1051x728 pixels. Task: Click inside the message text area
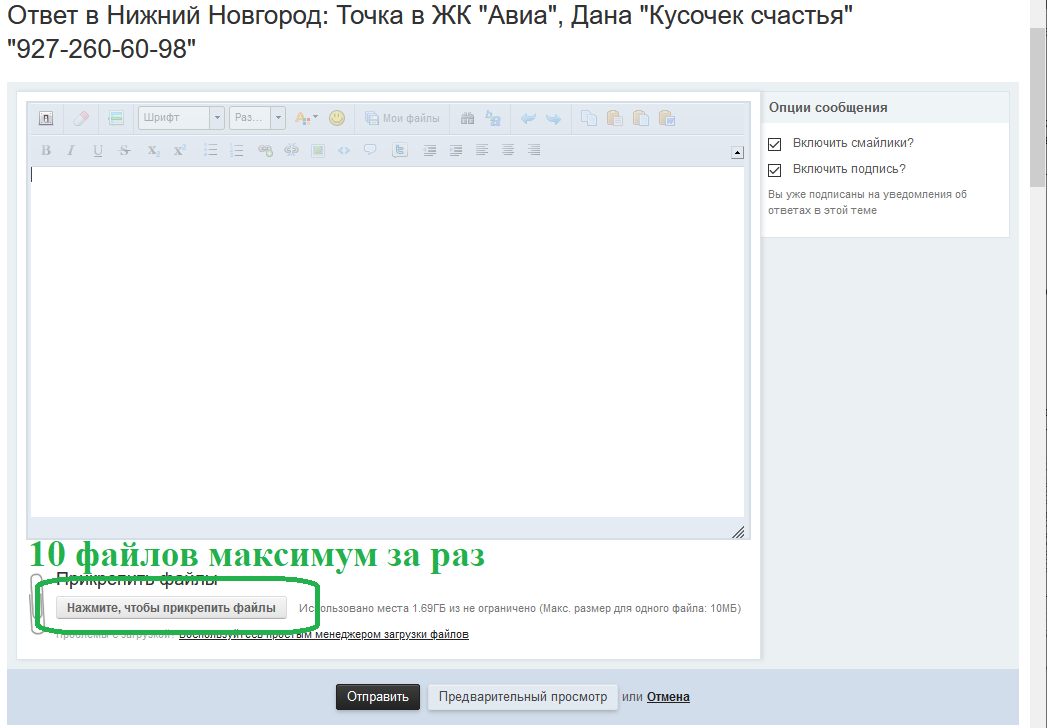pos(387,340)
